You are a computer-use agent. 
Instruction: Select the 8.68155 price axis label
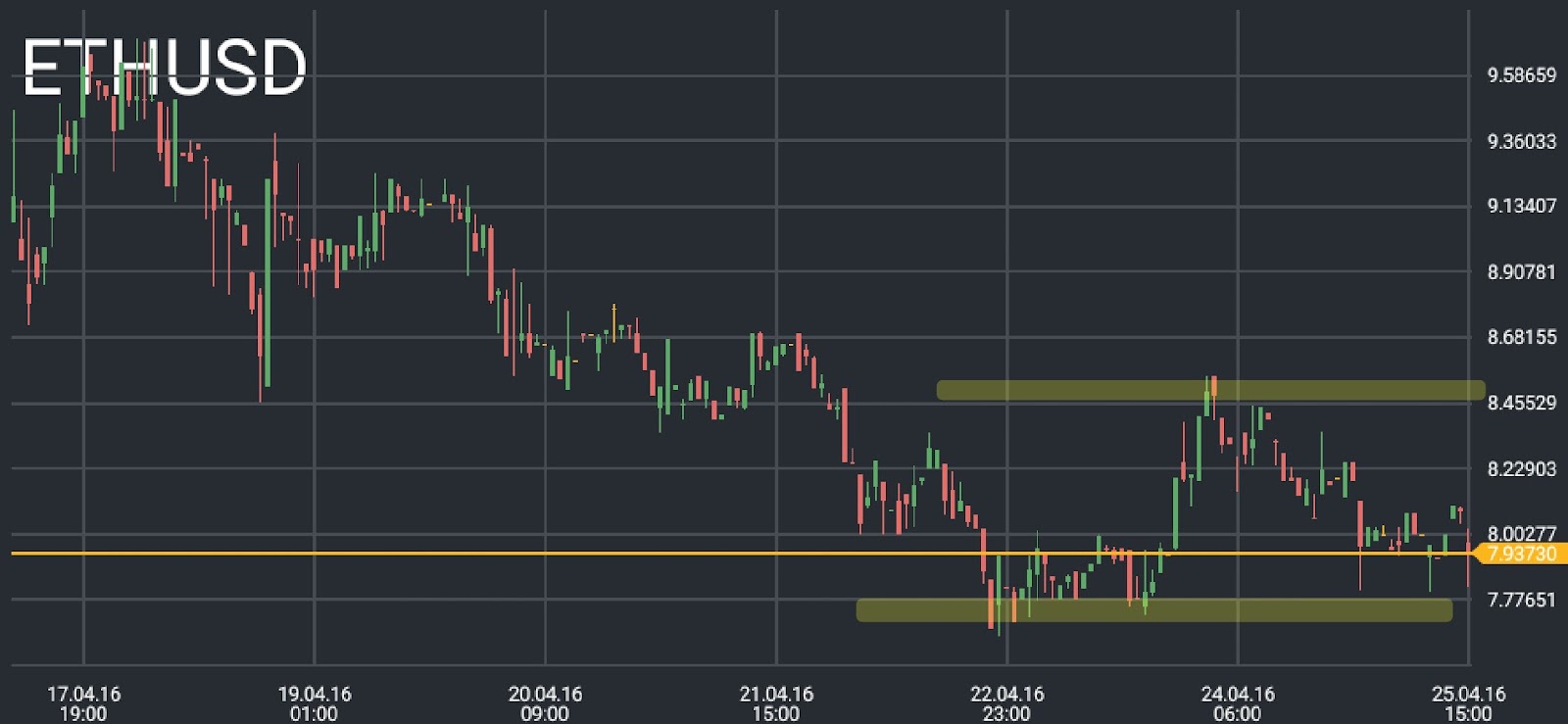1521,337
